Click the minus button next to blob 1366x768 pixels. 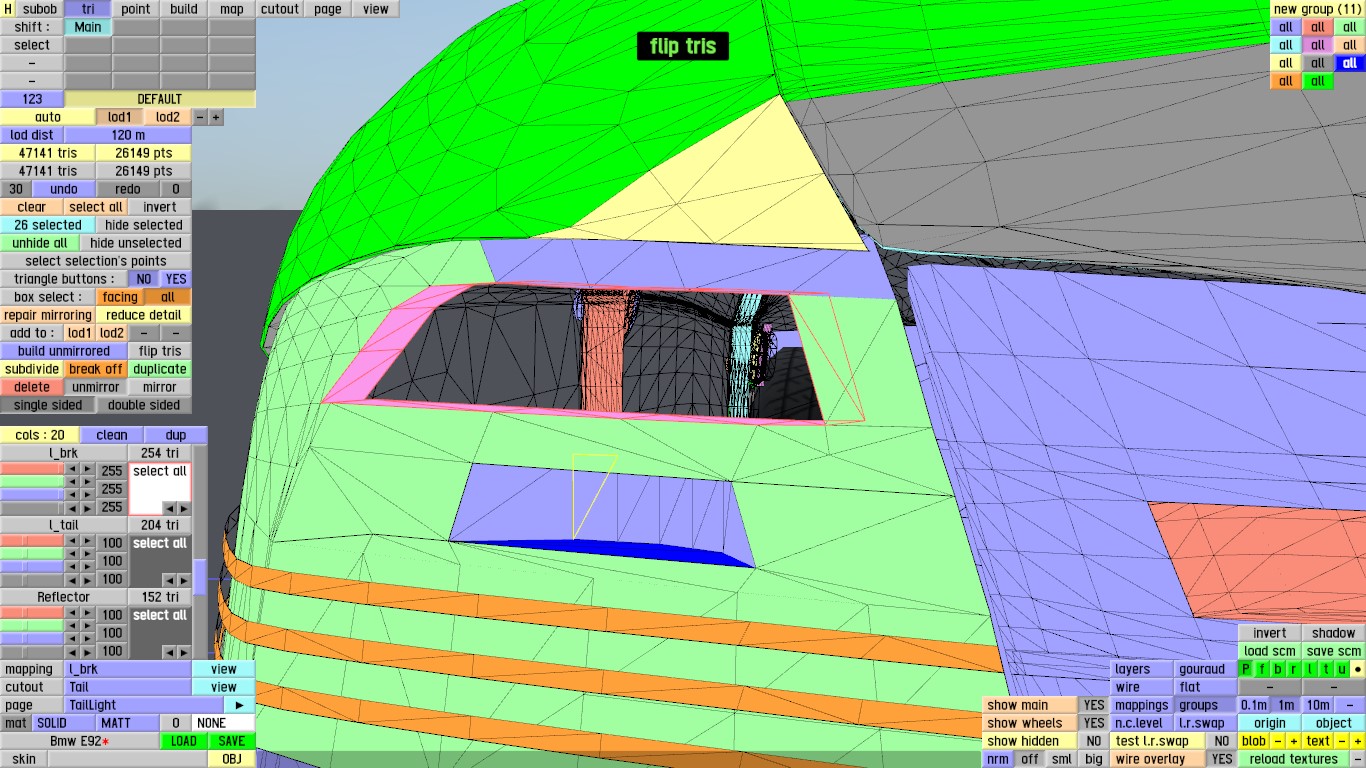pos(1278,741)
